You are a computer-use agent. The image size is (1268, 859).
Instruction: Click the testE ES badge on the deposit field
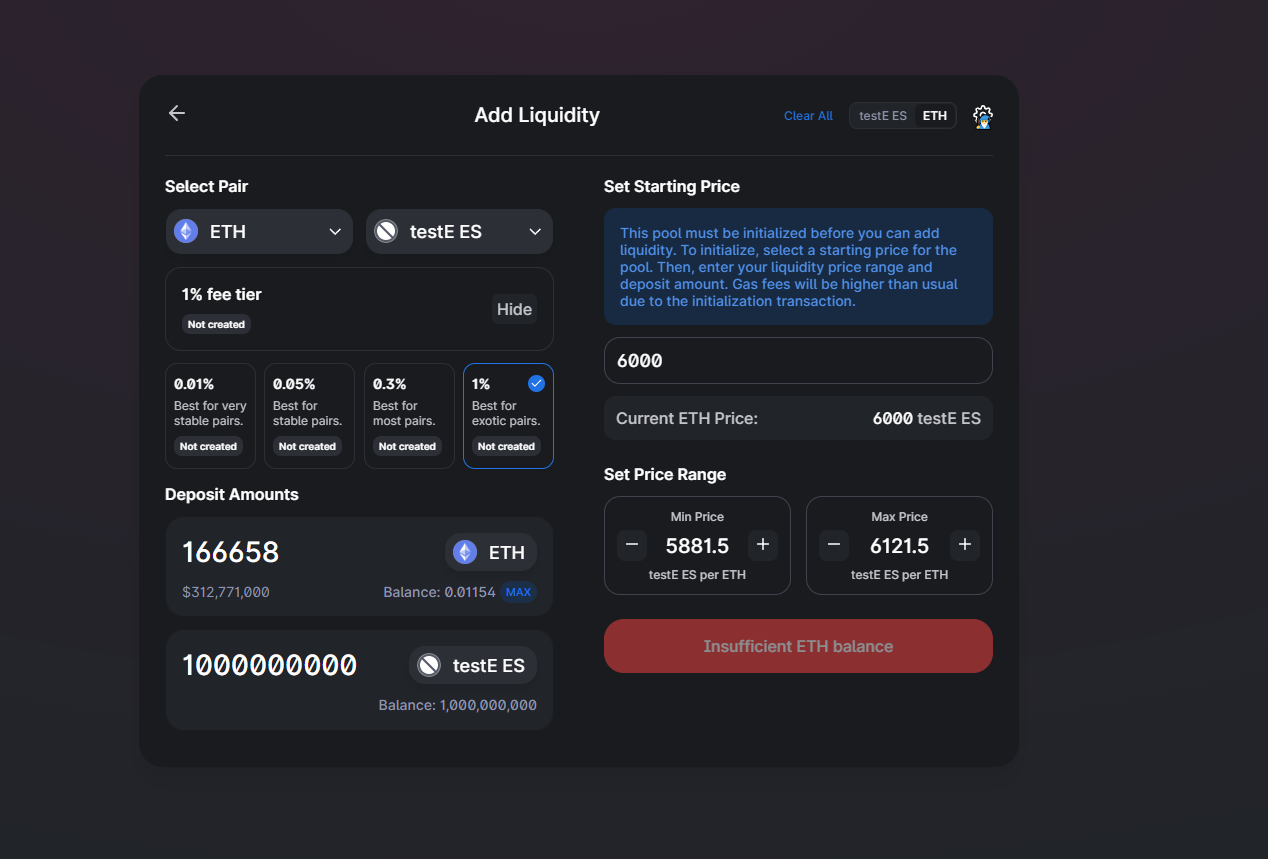472,664
